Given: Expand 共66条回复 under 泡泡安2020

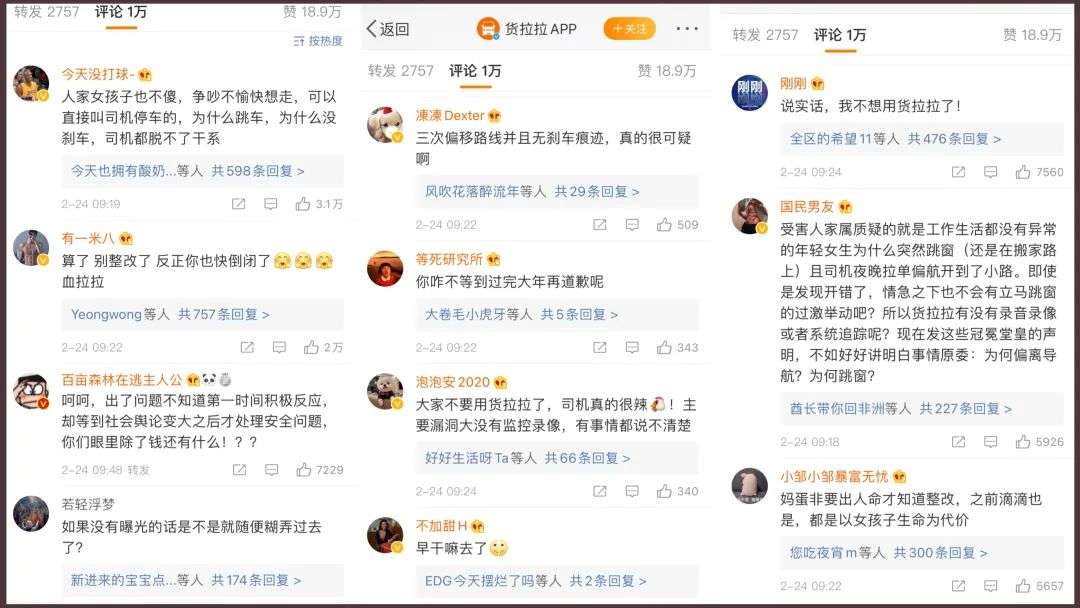Looking at the screenshot, I should tap(587, 458).
